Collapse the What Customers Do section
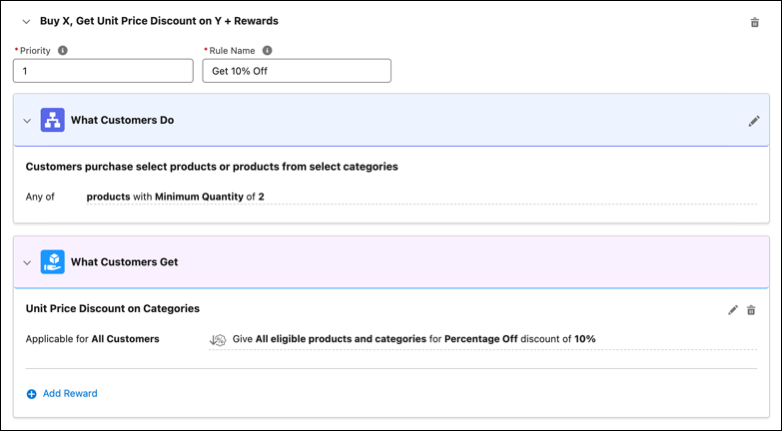The height and width of the screenshot is (431, 782). point(27,121)
